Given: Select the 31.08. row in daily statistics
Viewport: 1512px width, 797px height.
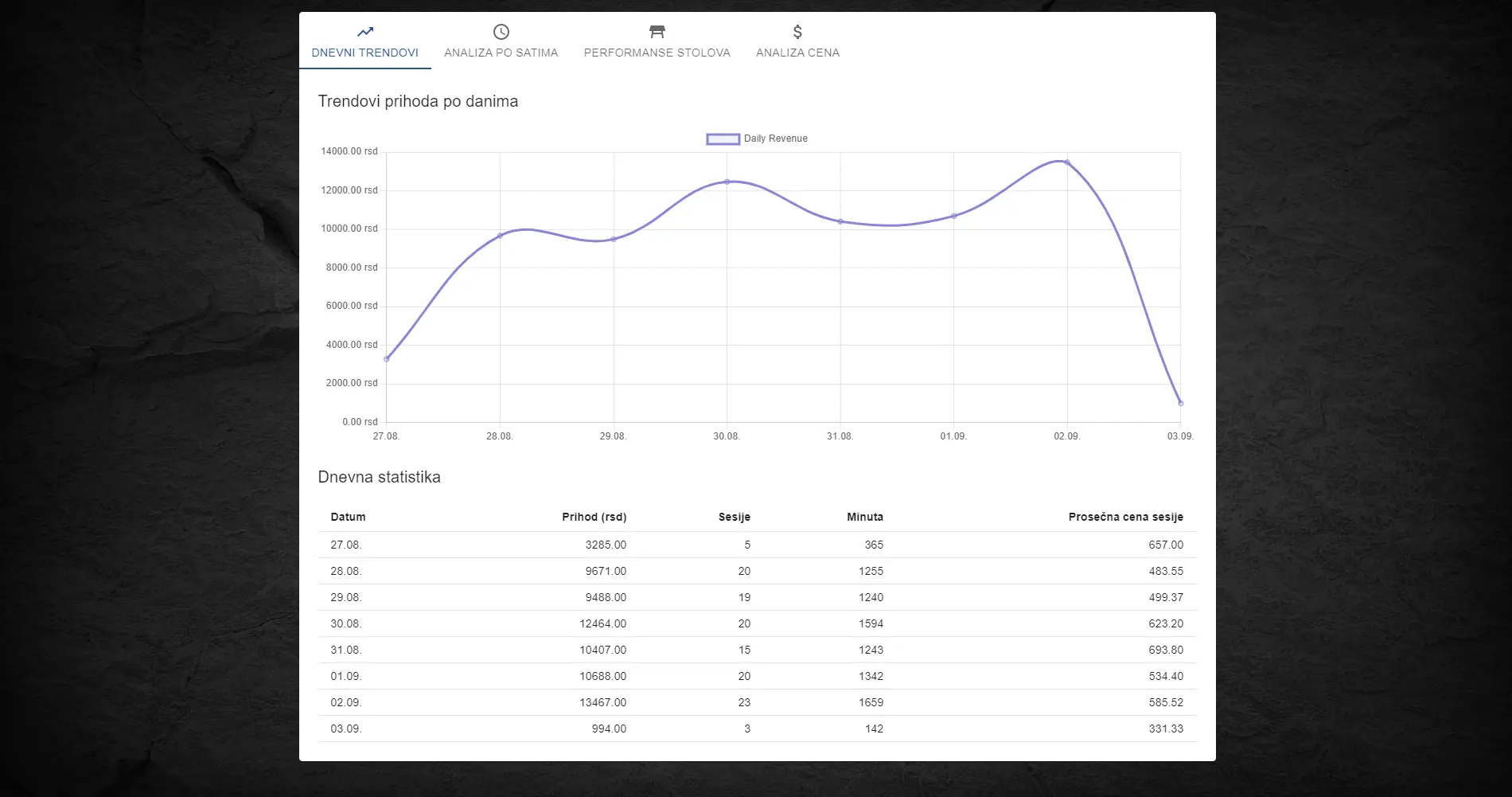Looking at the screenshot, I should pos(346,650).
